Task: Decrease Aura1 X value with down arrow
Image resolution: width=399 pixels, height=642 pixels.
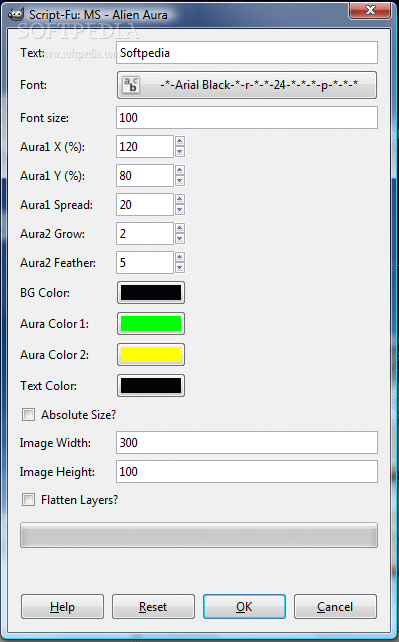Action: point(180,152)
